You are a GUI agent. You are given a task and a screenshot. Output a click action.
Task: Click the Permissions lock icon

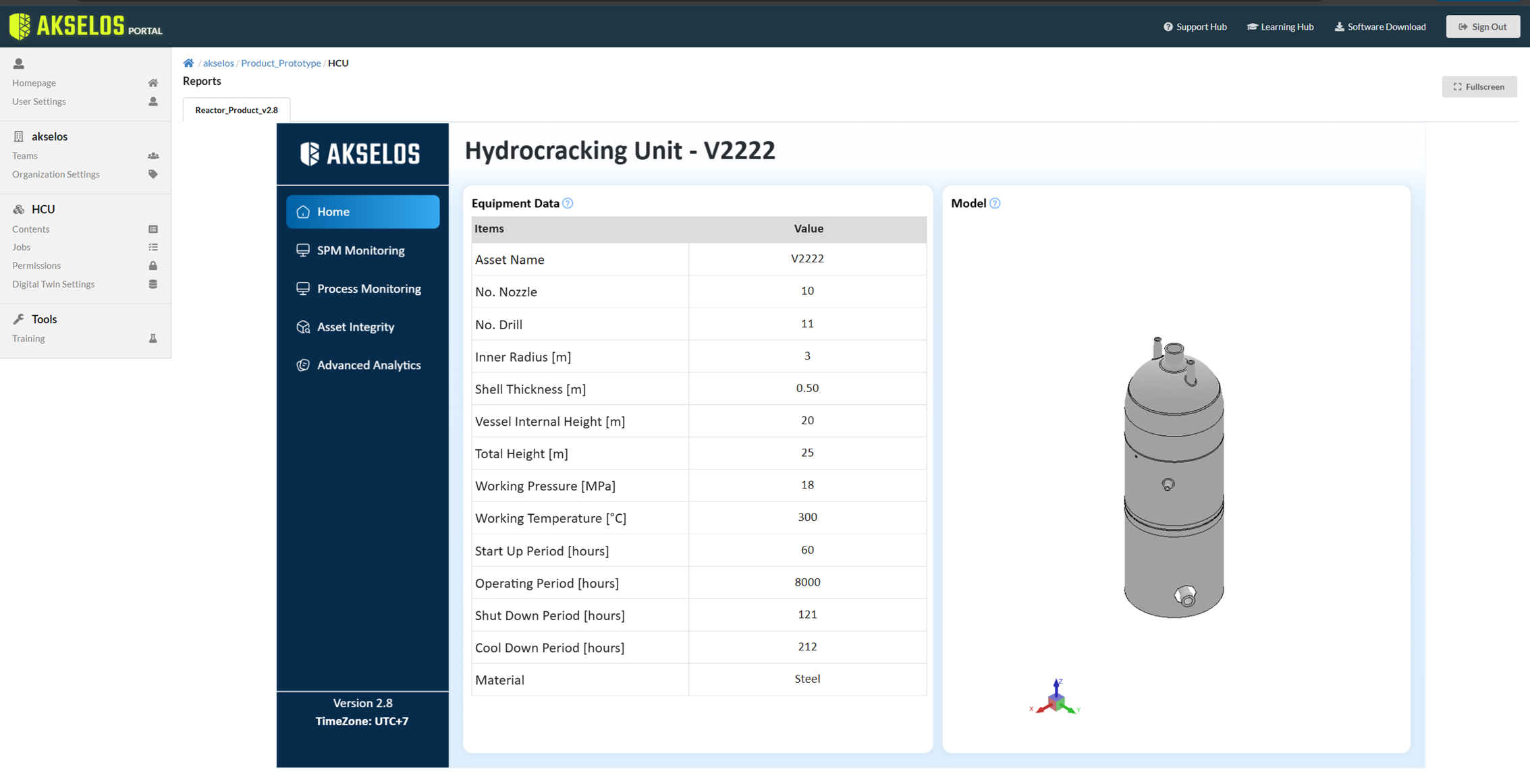[x=153, y=266]
